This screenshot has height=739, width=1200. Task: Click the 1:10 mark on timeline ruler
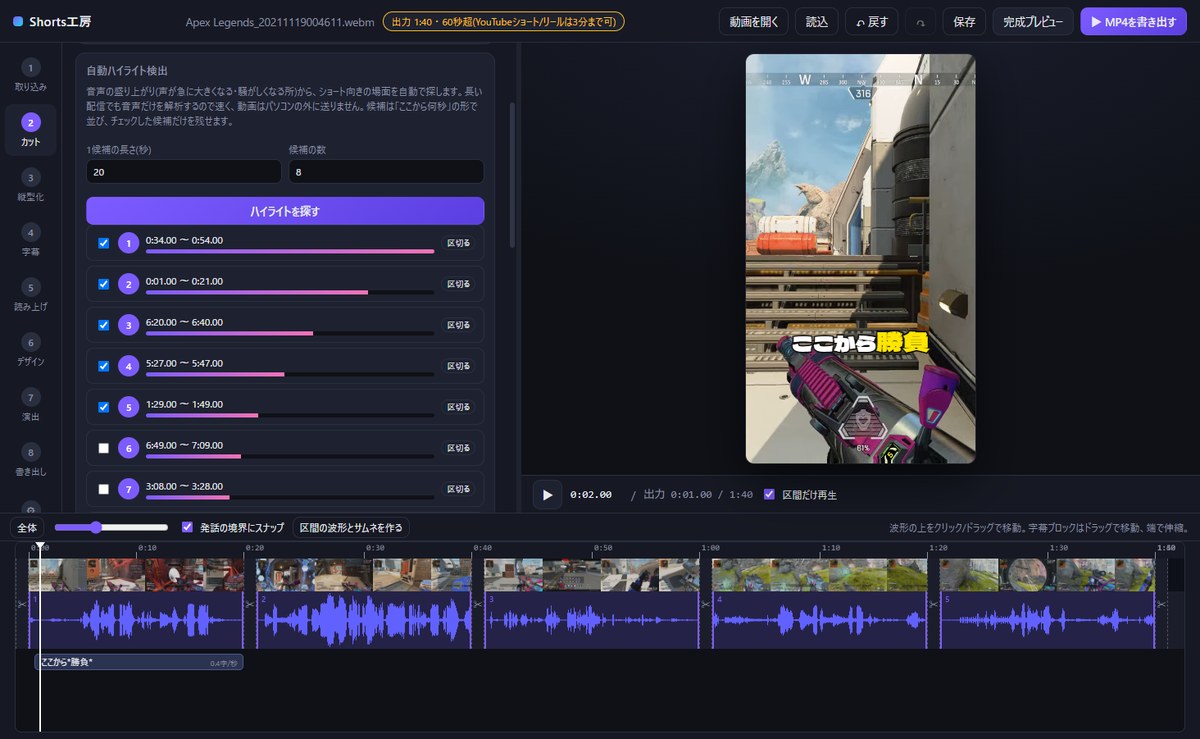click(x=830, y=548)
